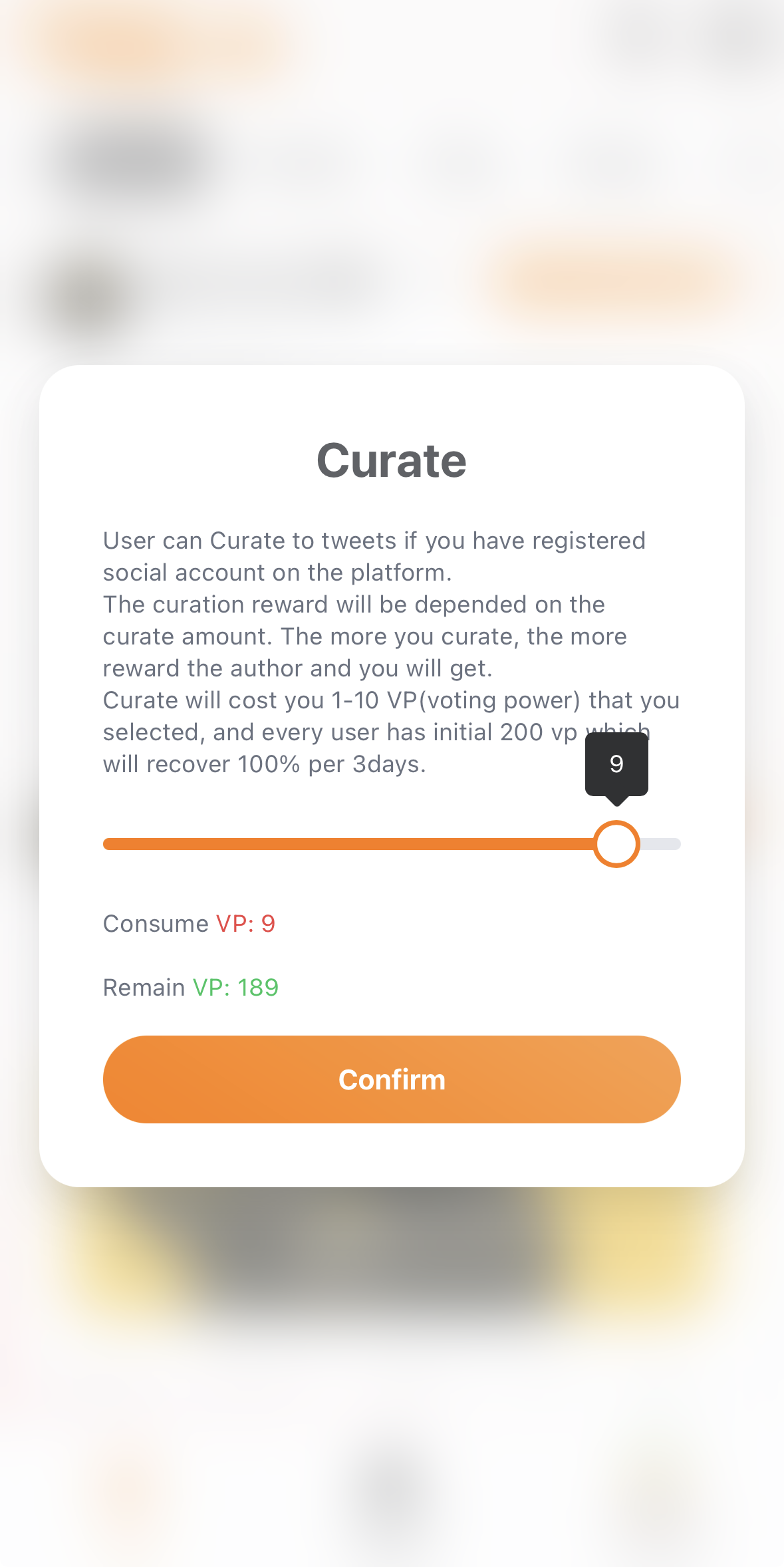Click the unfilled gray end of the slider

click(x=661, y=844)
